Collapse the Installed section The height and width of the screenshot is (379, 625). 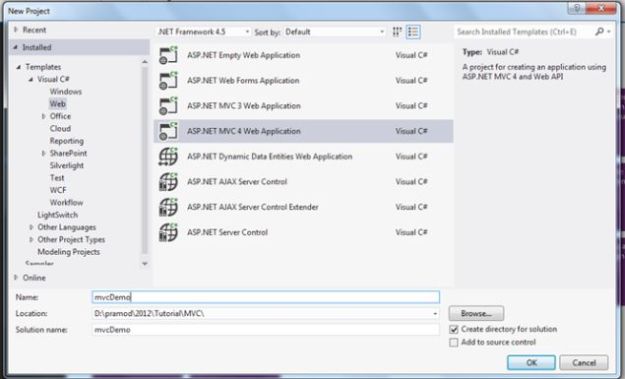coord(16,47)
